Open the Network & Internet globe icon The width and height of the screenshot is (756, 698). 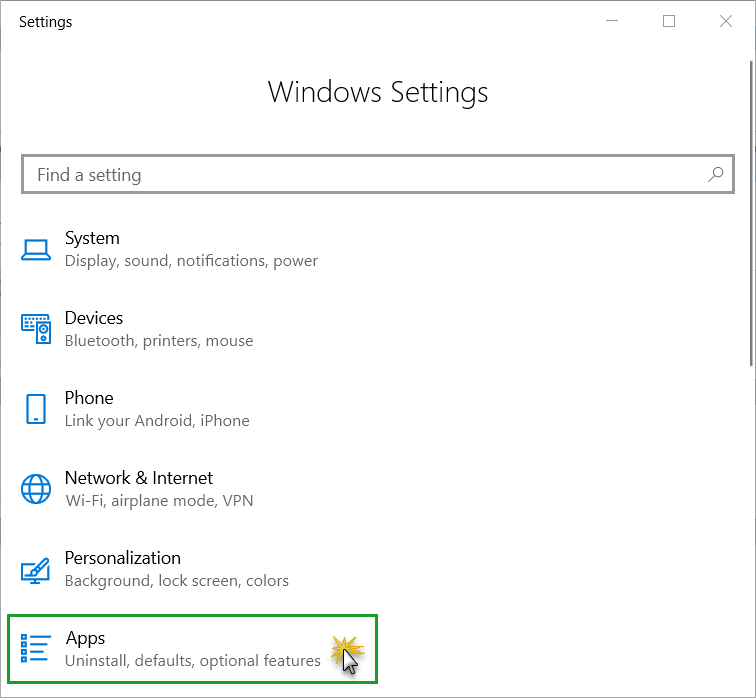click(x=36, y=489)
